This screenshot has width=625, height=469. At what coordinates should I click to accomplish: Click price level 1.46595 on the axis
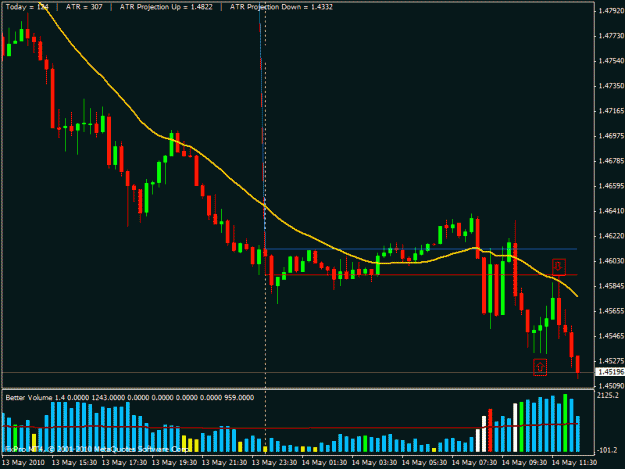point(611,186)
